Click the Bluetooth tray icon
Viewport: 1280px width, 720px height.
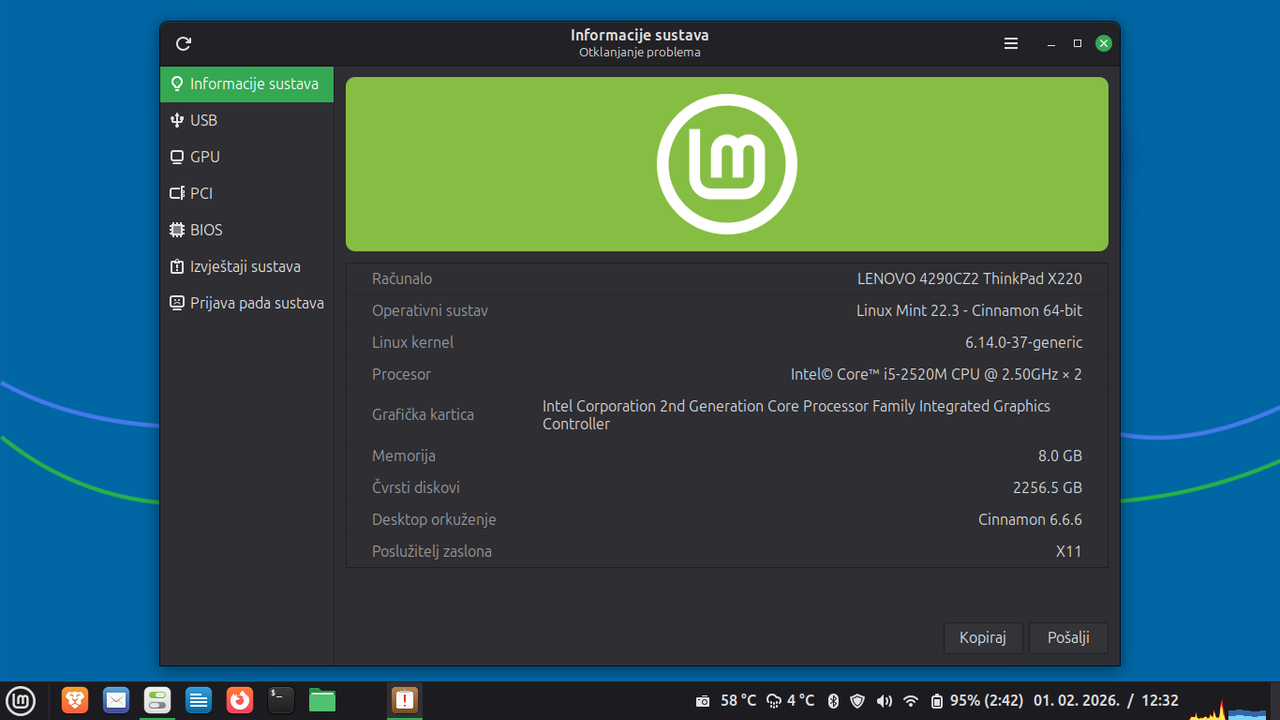click(833, 701)
